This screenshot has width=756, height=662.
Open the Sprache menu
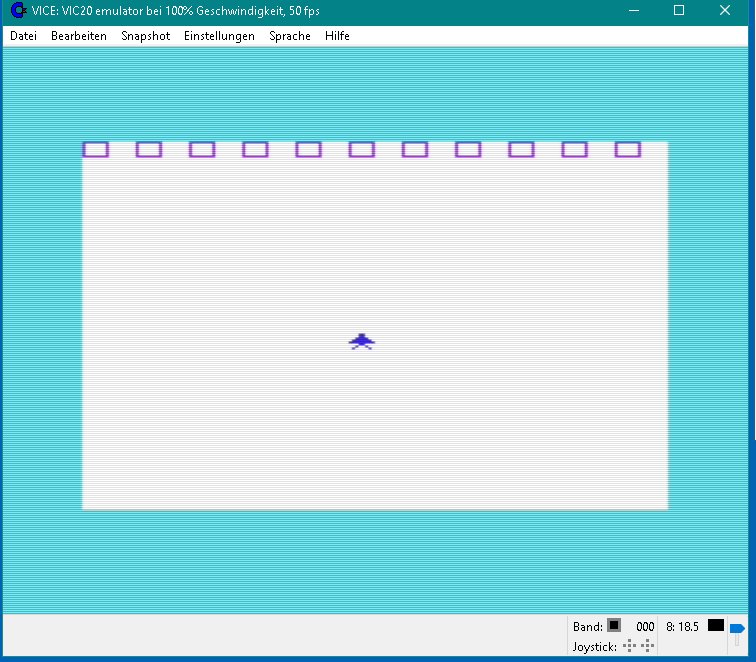290,36
